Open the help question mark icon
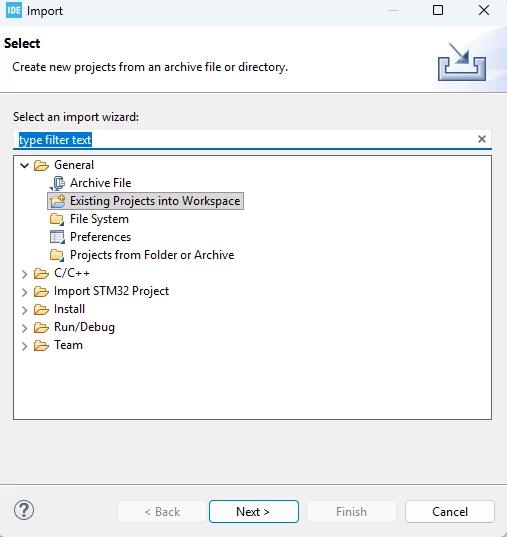 tap(24, 510)
